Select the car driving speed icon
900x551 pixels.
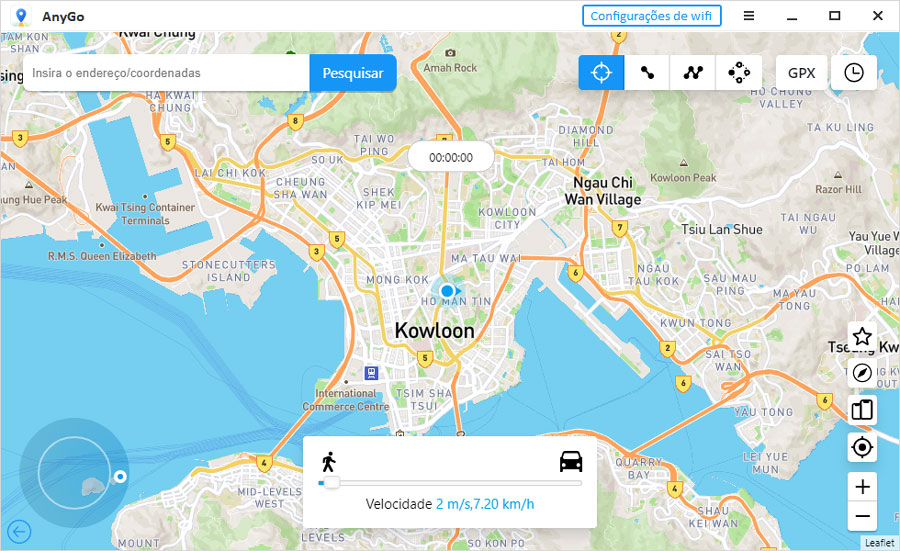[570, 461]
